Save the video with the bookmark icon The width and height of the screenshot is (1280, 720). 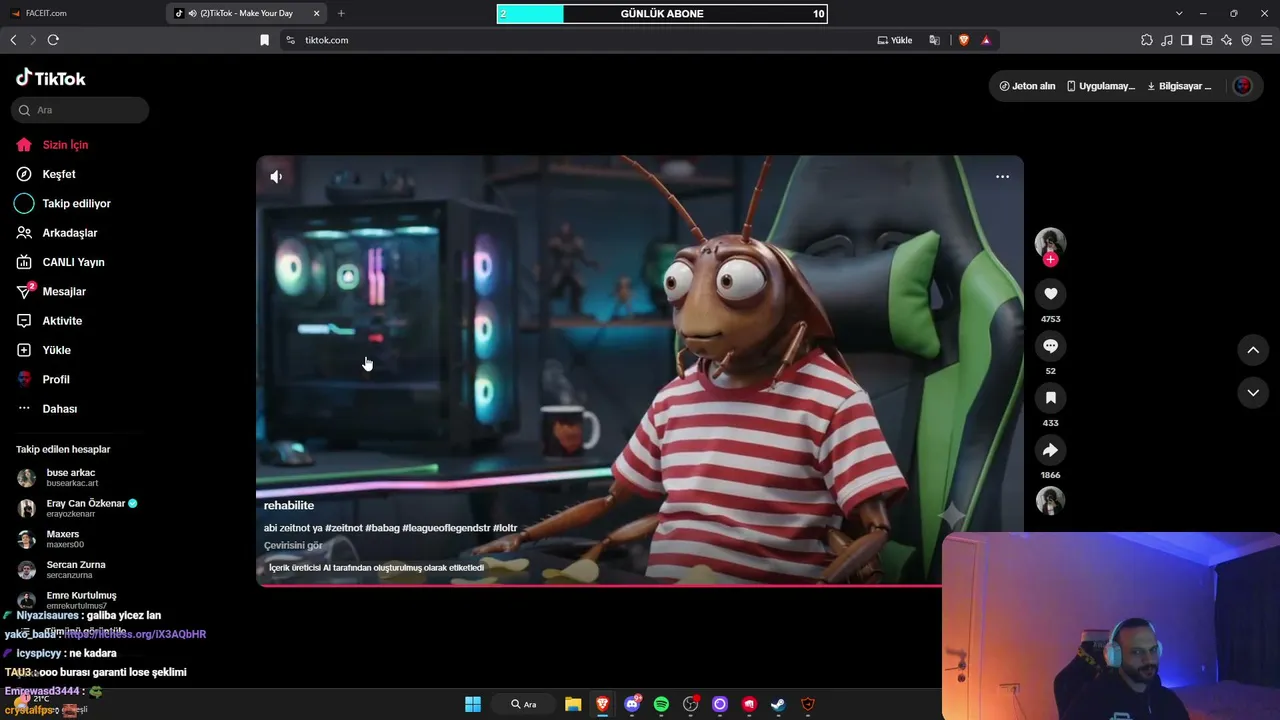[1050, 398]
